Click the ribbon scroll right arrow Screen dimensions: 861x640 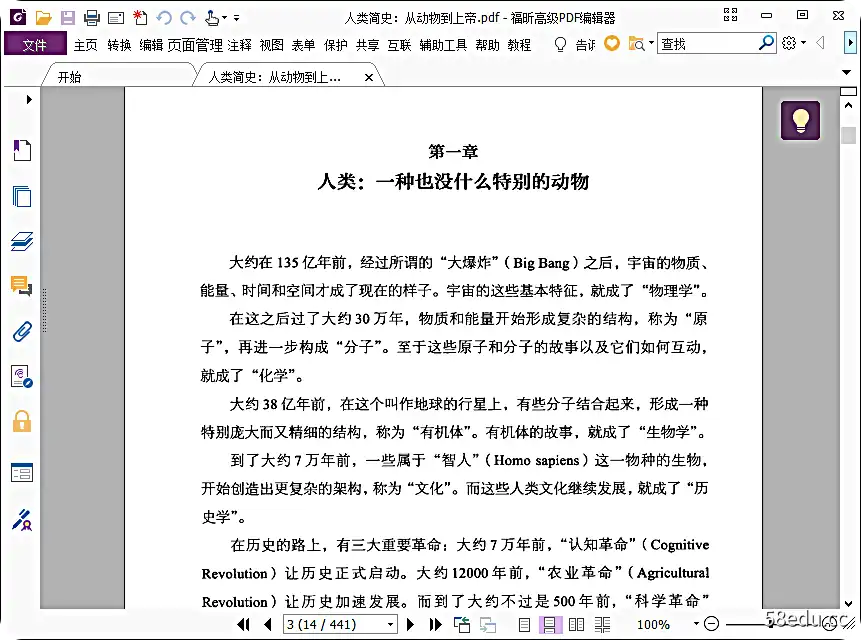click(x=850, y=42)
